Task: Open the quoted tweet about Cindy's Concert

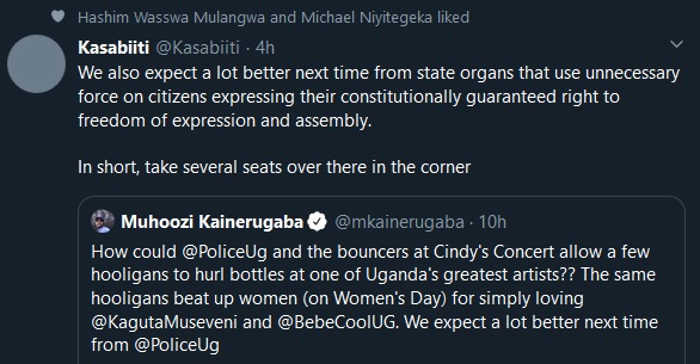Action: click(382, 280)
